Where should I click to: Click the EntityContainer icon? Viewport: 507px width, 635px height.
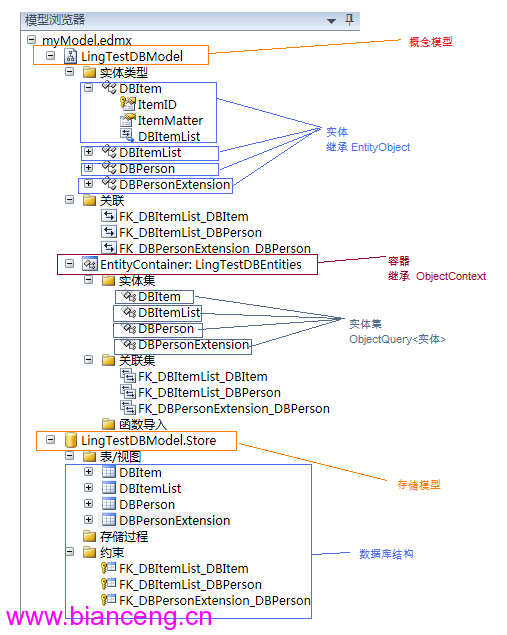point(89,264)
